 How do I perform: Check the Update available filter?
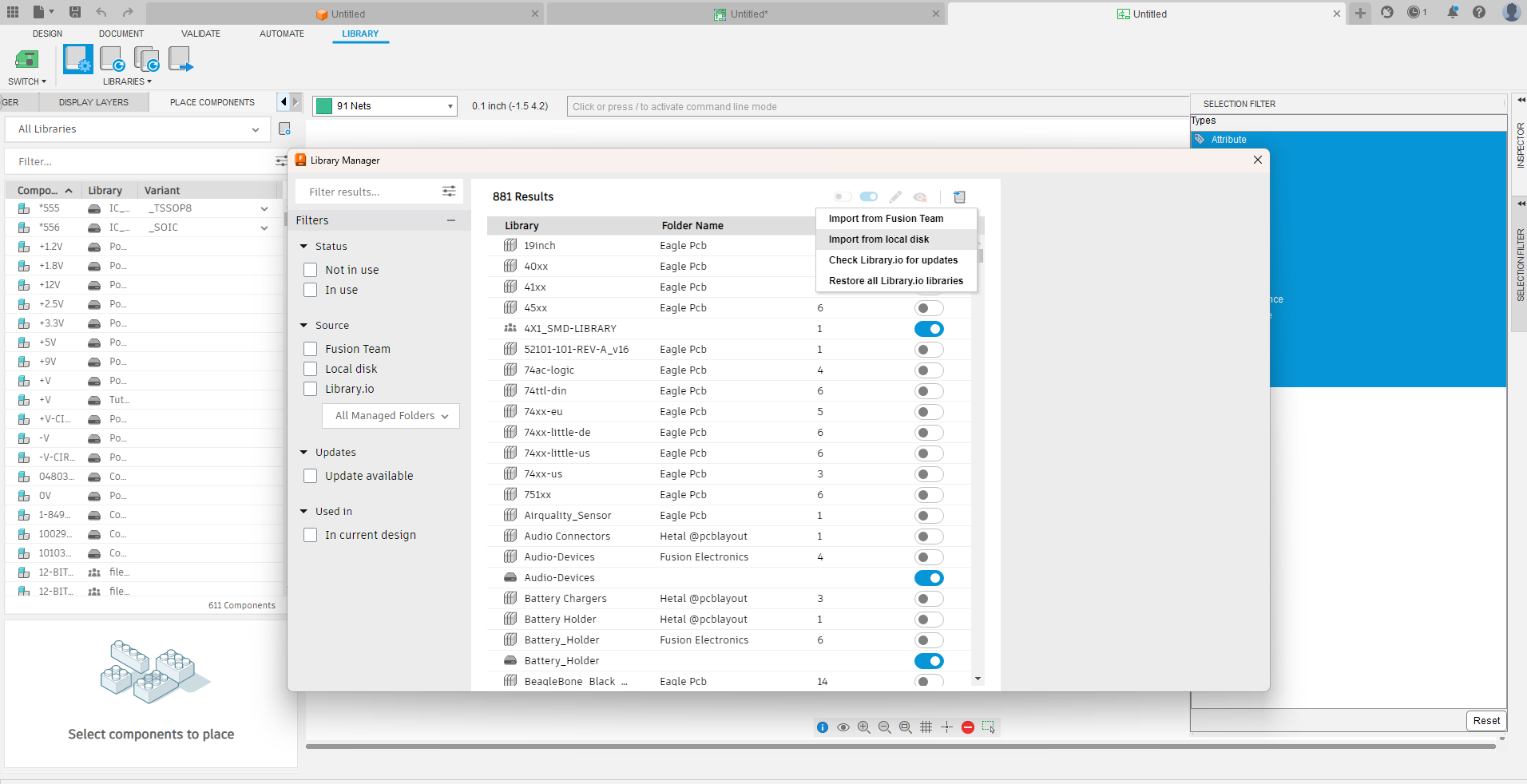311,476
